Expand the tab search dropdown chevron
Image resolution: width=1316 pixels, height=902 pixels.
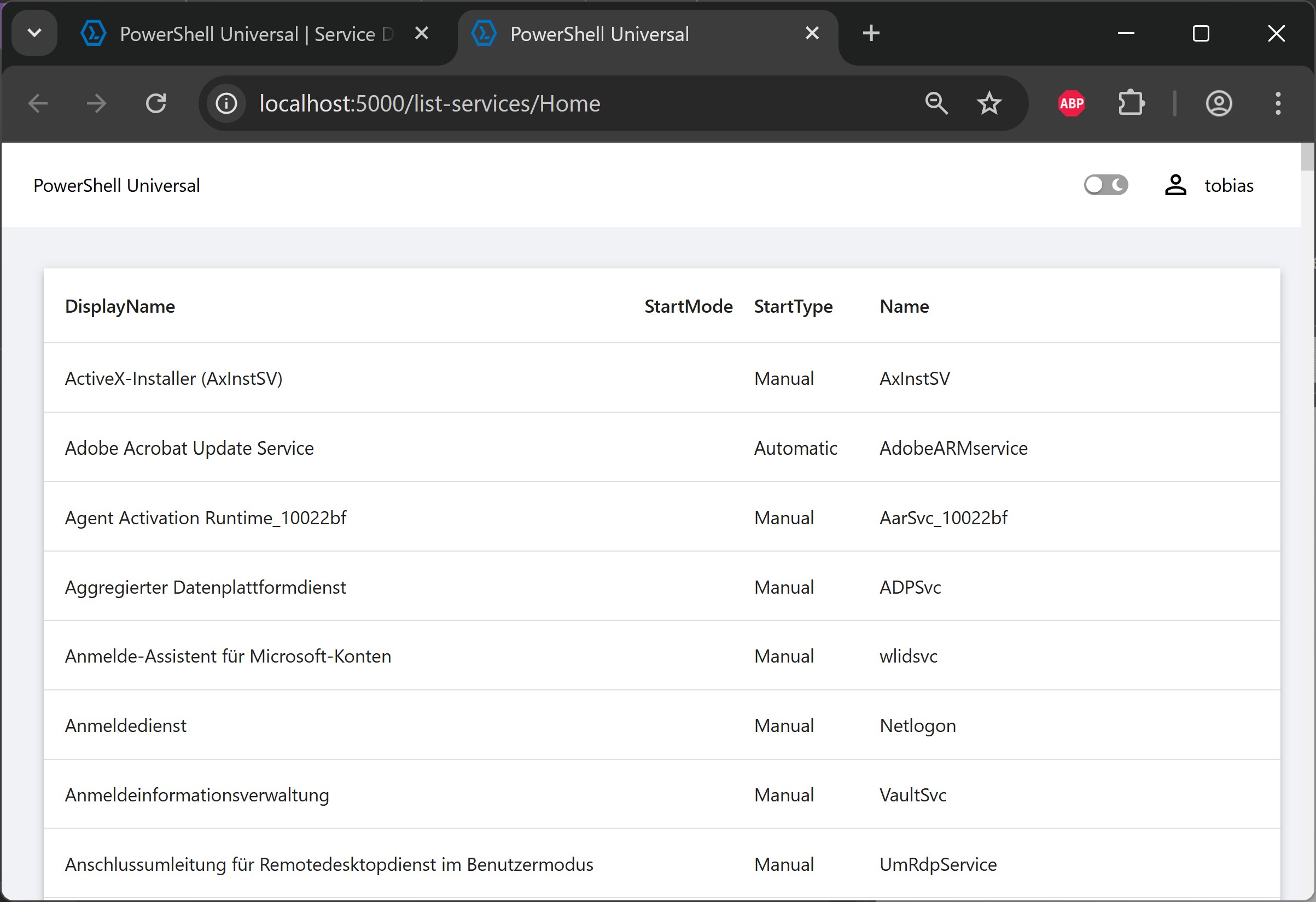(34, 33)
